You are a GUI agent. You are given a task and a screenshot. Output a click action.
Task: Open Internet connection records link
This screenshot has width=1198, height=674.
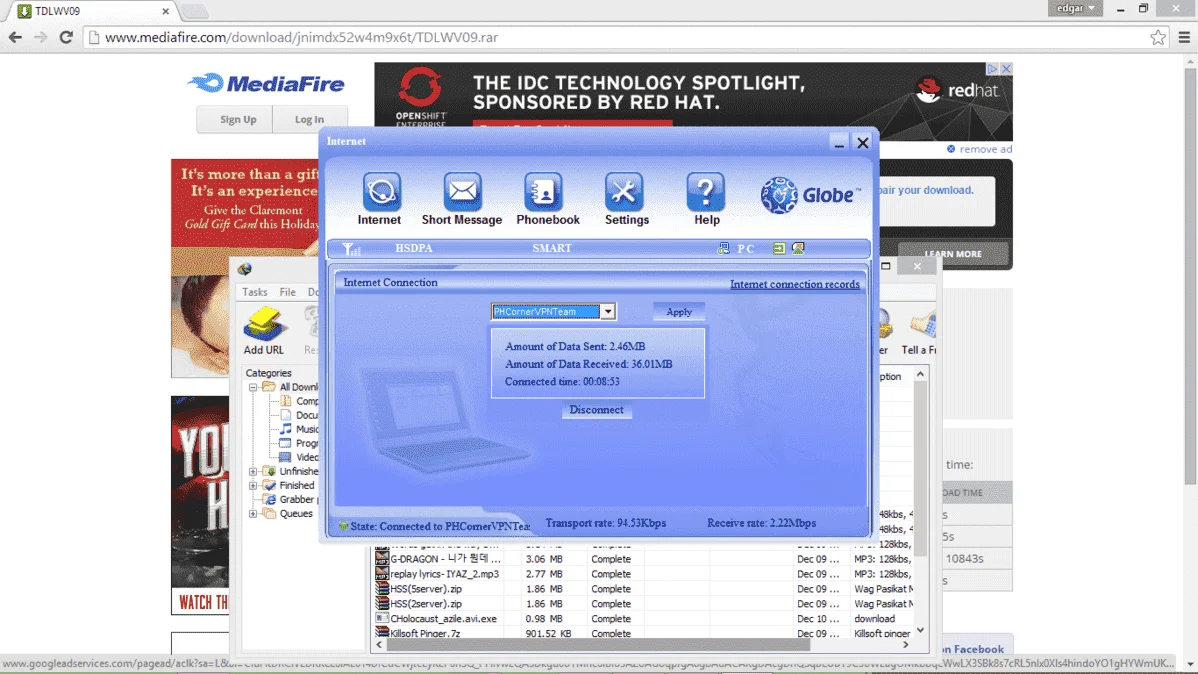[x=795, y=284]
